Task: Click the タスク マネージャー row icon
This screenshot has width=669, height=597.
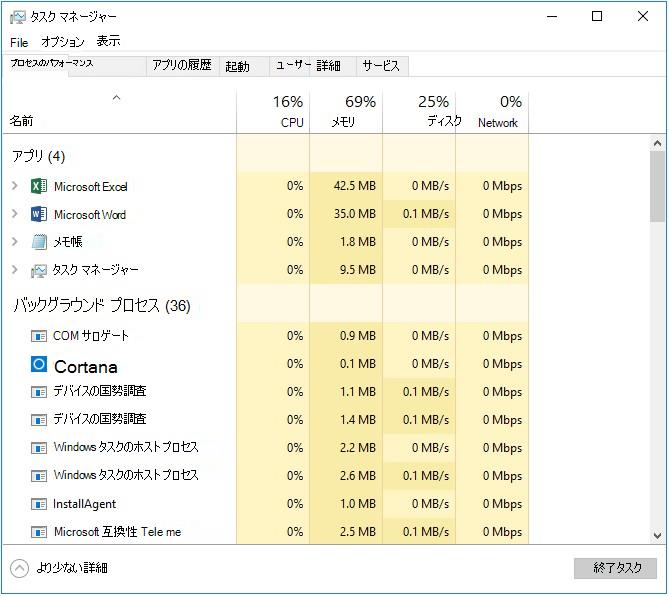Action: pos(38,271)
